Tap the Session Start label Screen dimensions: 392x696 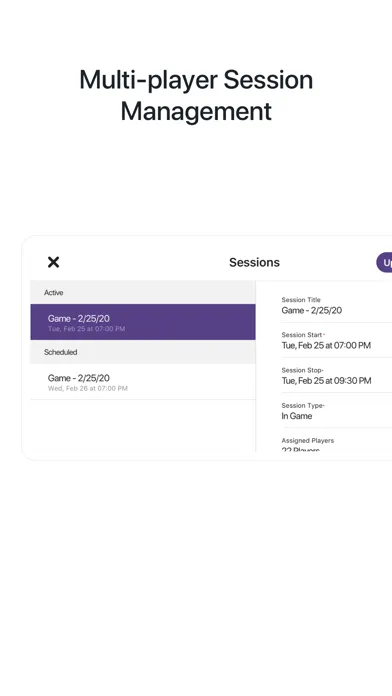(302, 335)
